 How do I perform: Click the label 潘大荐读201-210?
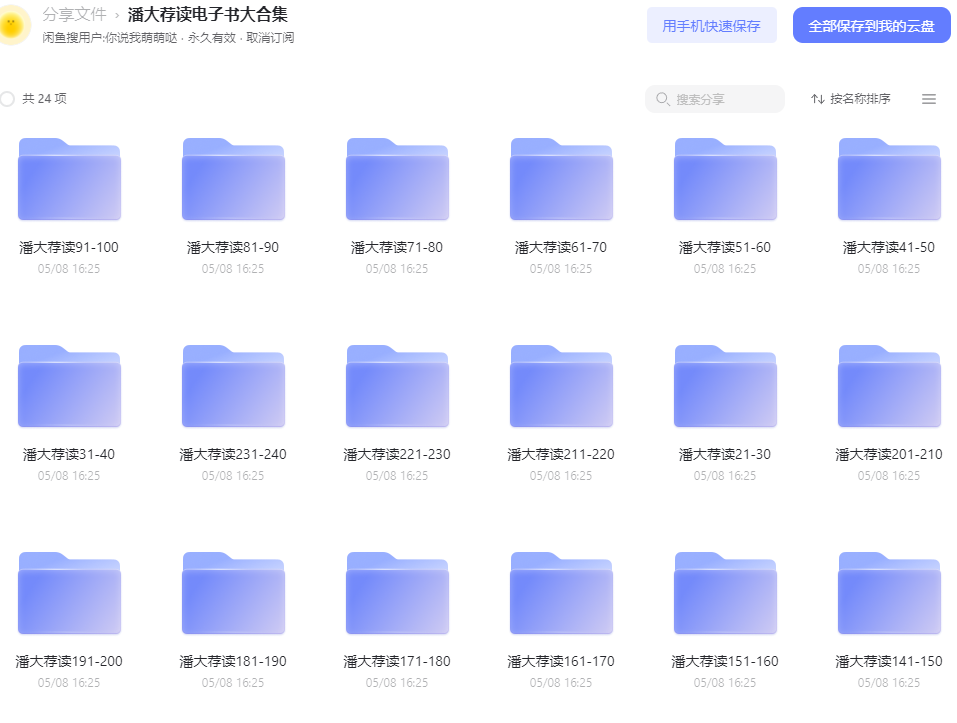(x=889, y=454)
